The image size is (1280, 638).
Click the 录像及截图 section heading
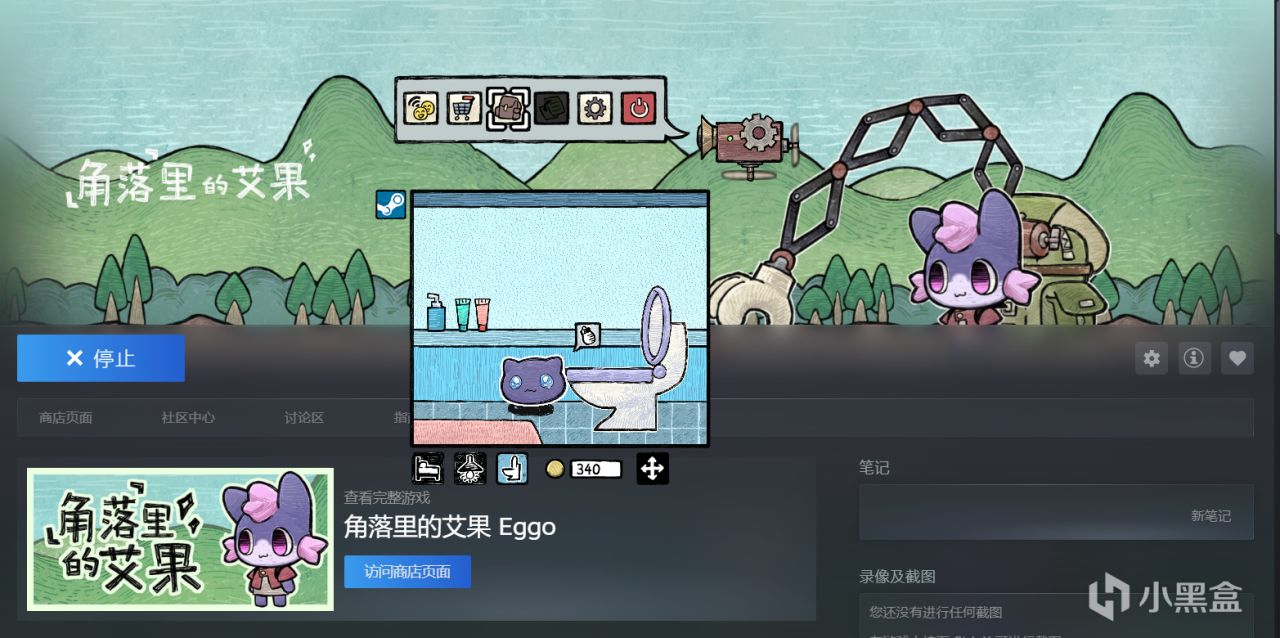tap(897, 577)
